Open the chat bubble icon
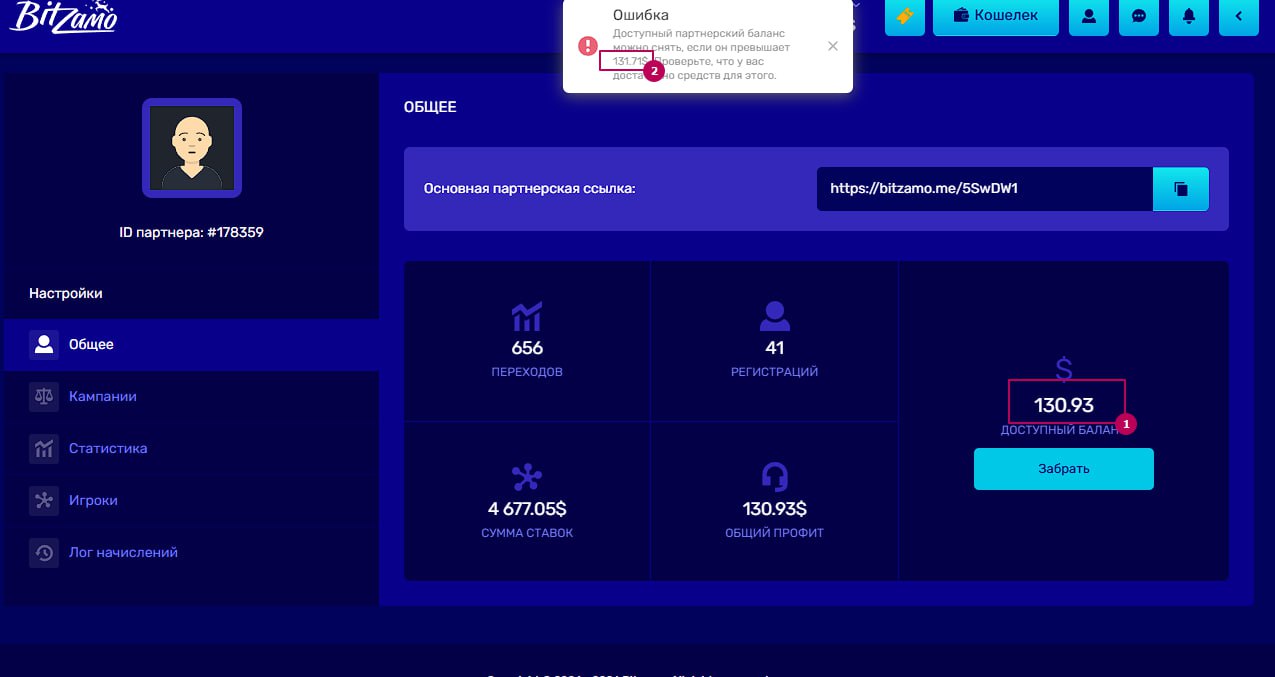 (1139, 16)
